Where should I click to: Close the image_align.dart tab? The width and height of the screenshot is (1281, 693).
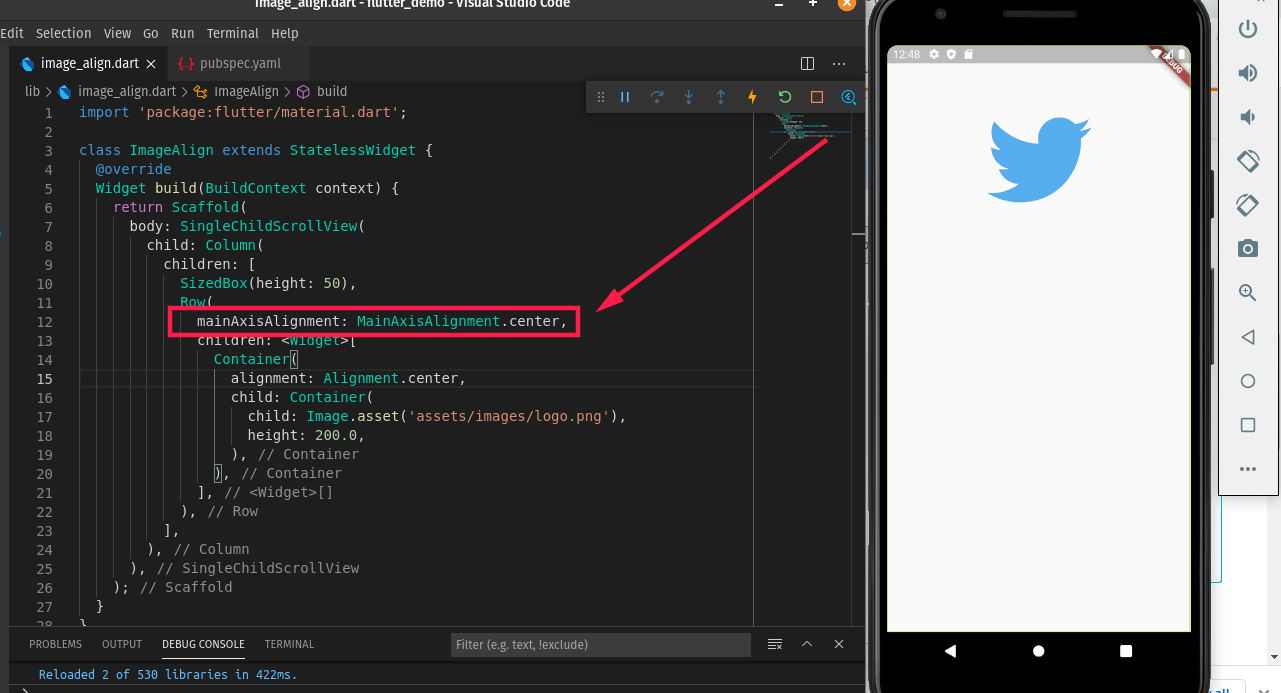coord(152,63)
